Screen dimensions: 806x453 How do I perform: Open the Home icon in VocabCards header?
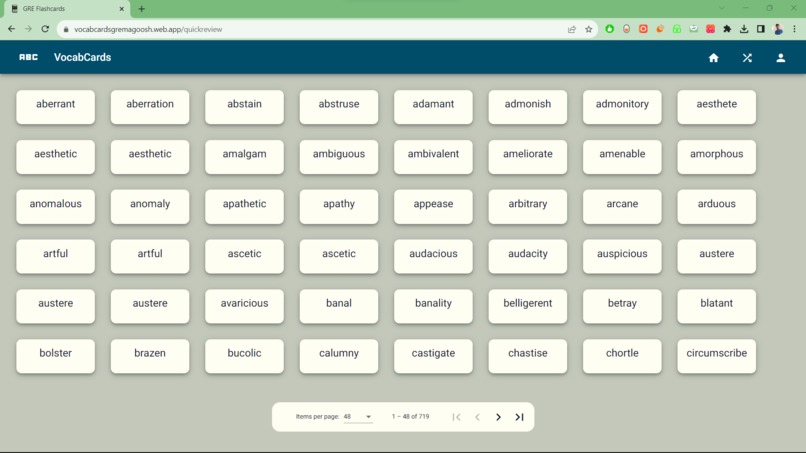click(713, 58)
